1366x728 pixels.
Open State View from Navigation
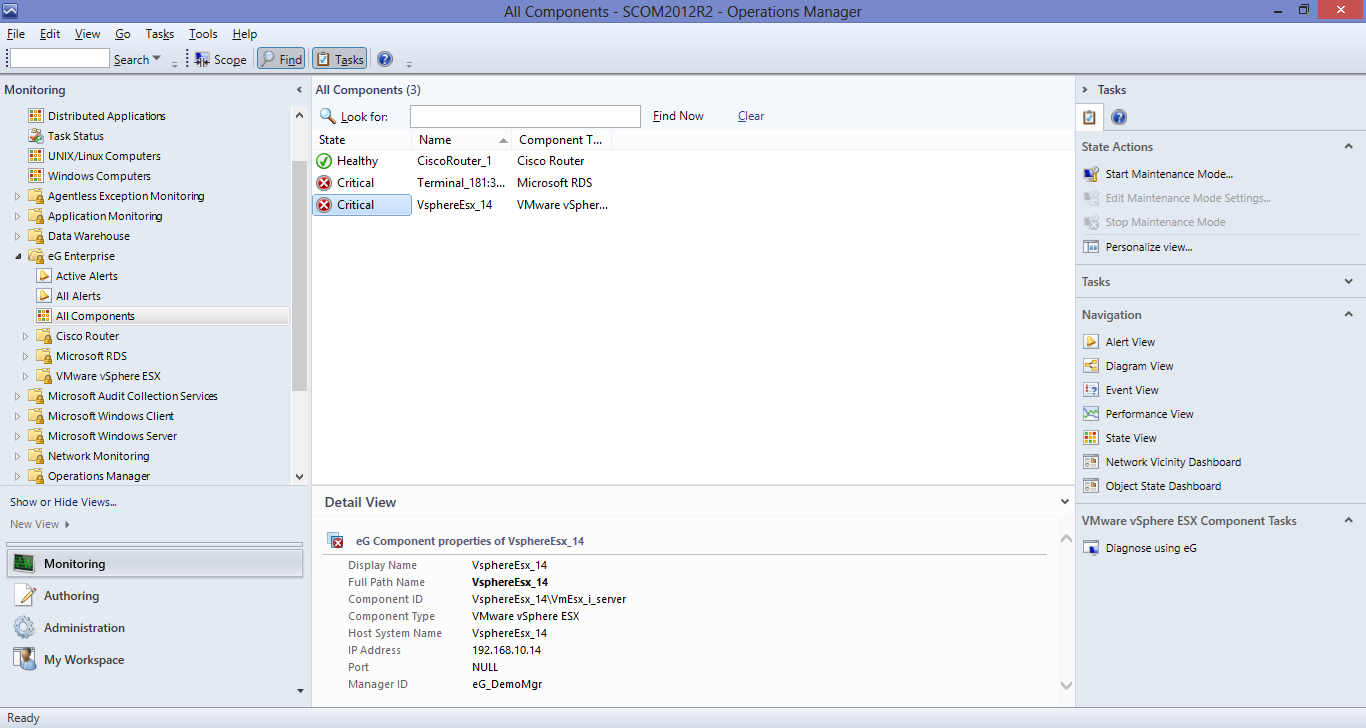(1131, 438)
